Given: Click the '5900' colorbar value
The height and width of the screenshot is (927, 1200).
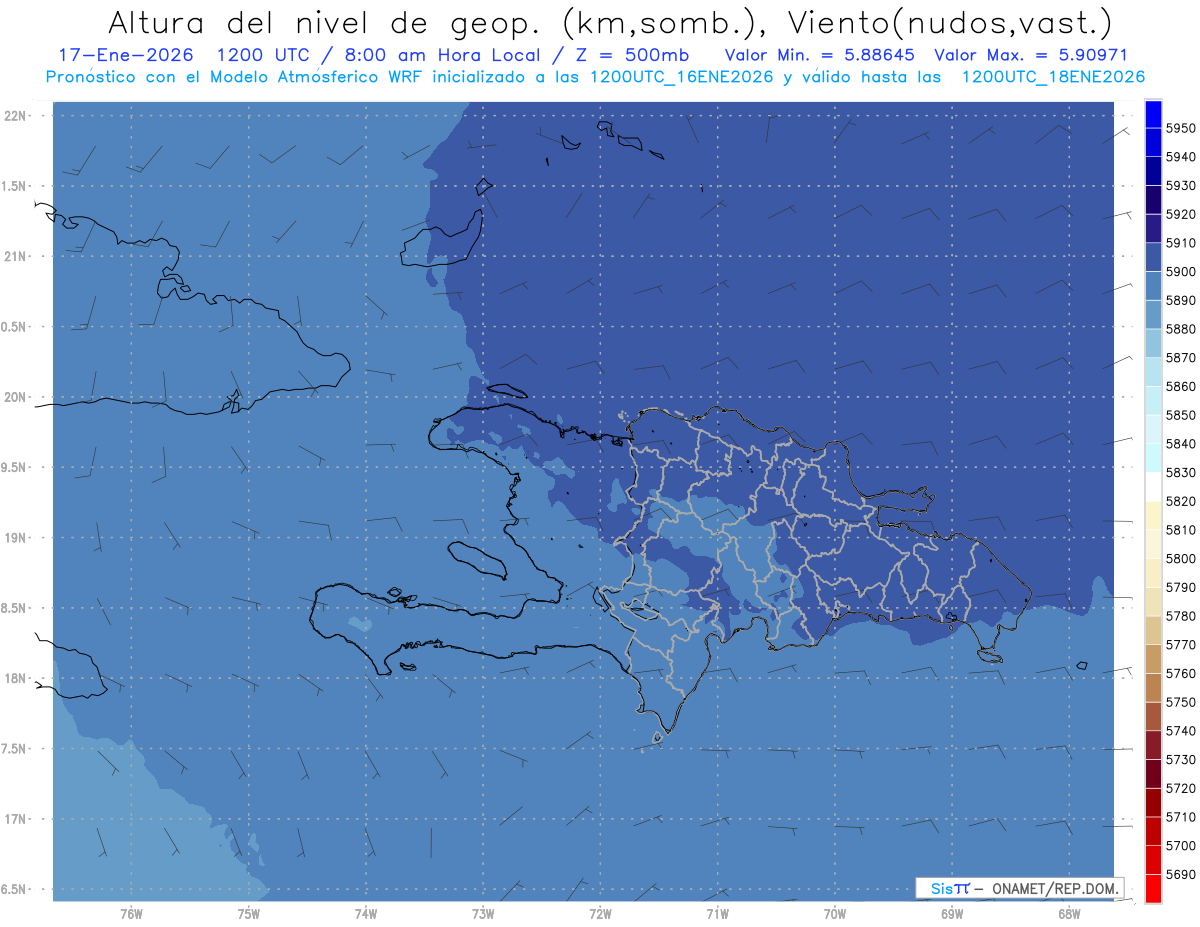Looking at the screenshot, I should click(1180, 272).
